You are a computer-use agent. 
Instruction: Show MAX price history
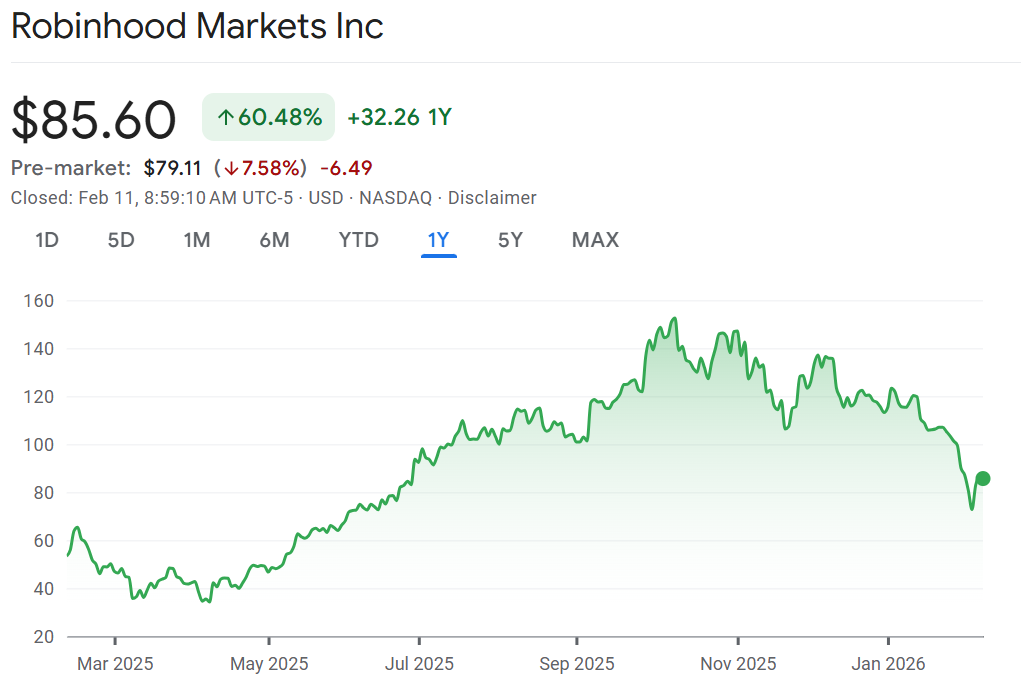point(595,240)
